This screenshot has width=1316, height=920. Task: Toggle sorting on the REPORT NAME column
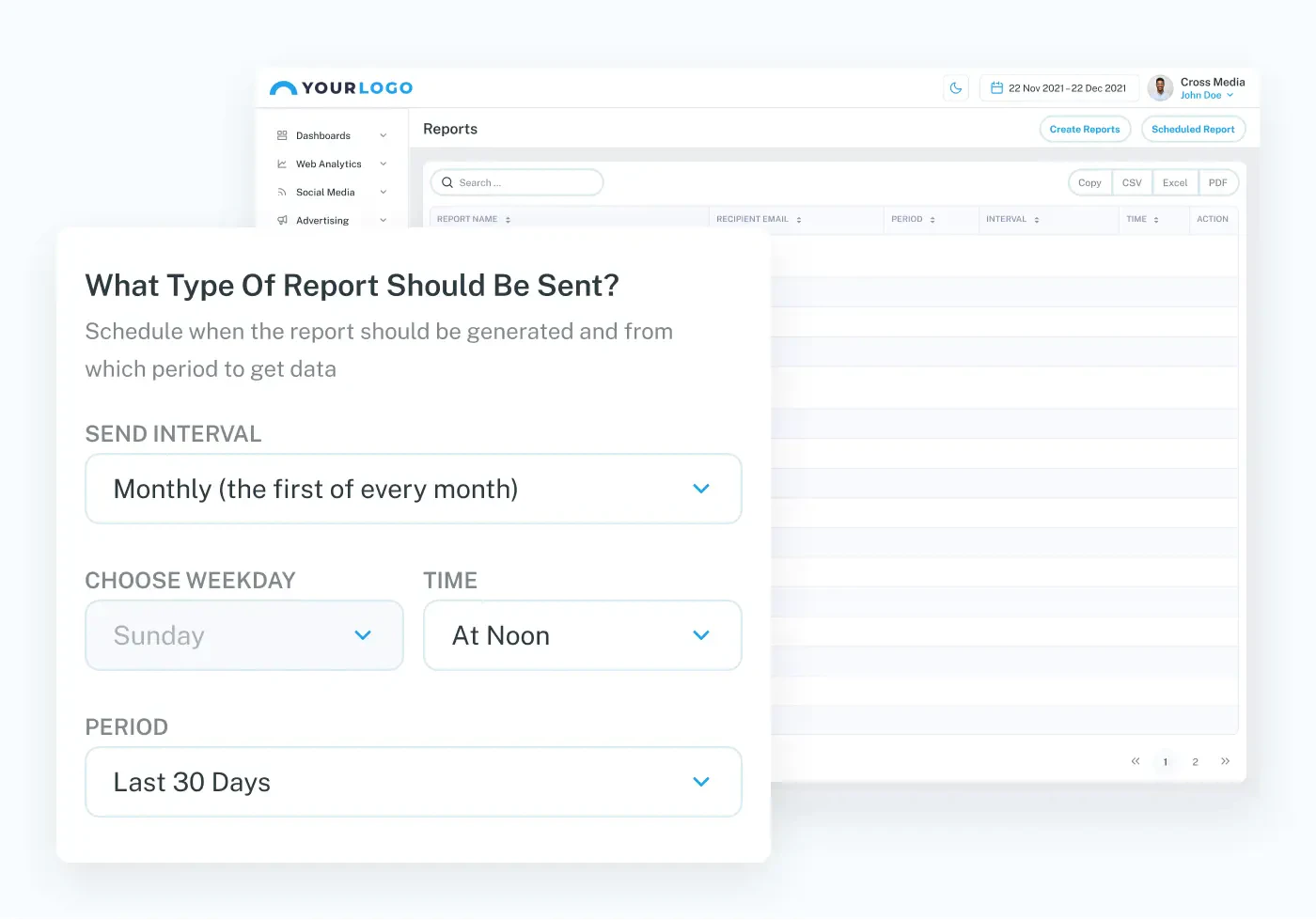507,219
